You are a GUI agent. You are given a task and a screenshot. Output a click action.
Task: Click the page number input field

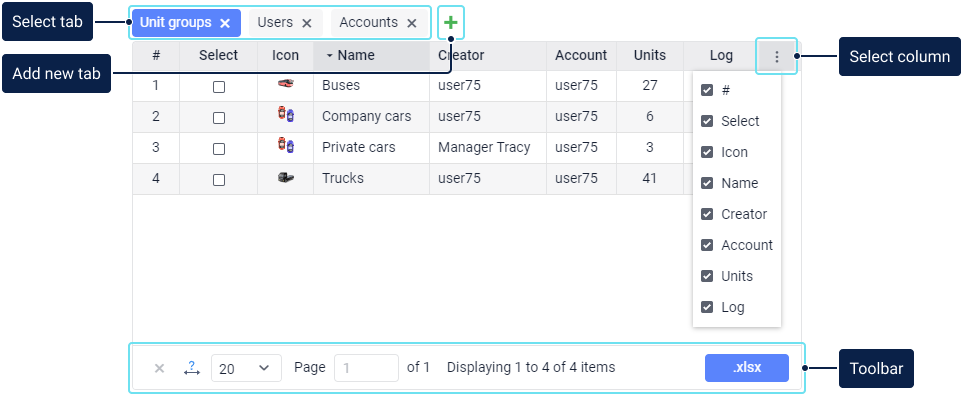click(367, 368)
